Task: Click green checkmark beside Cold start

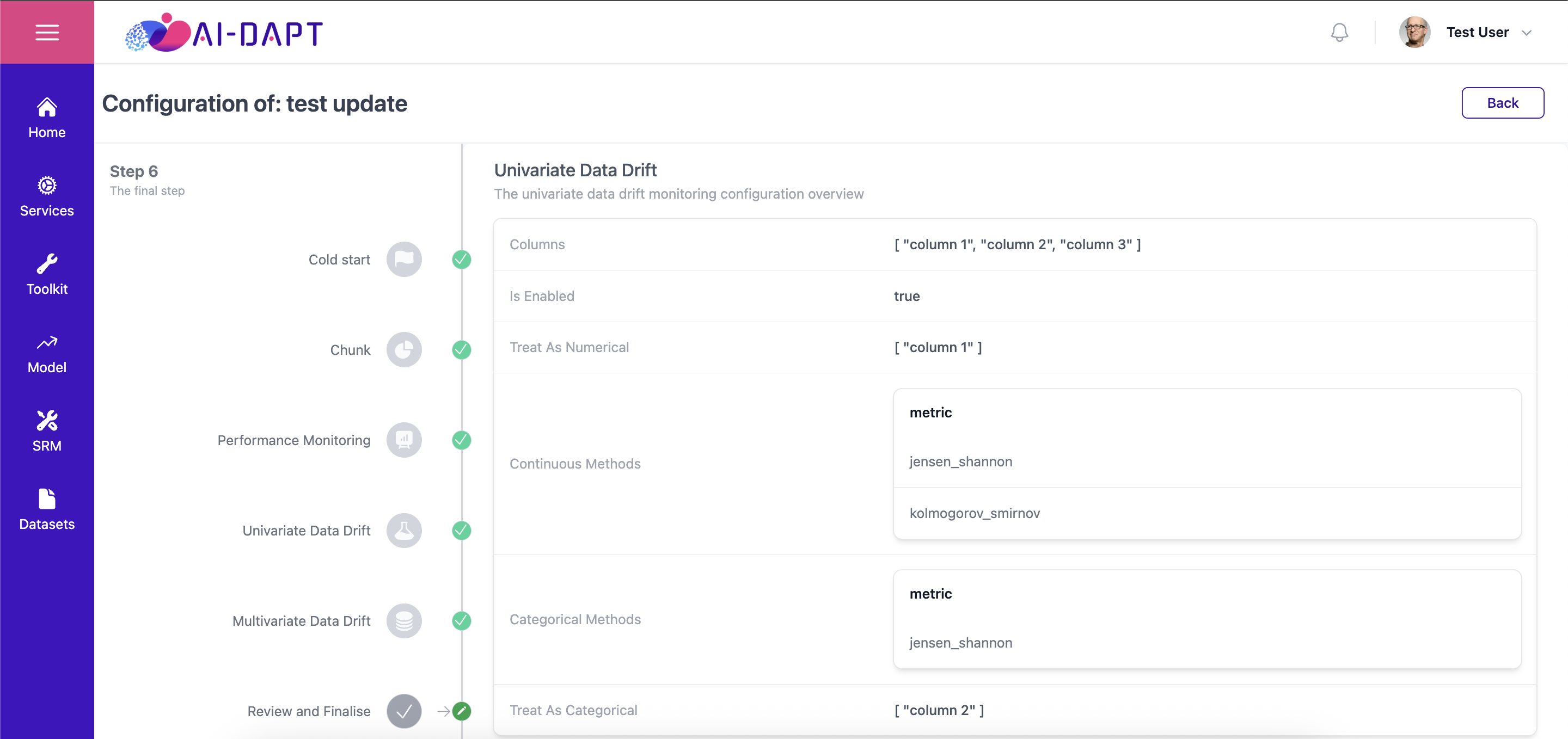Action: coord(461,259)
